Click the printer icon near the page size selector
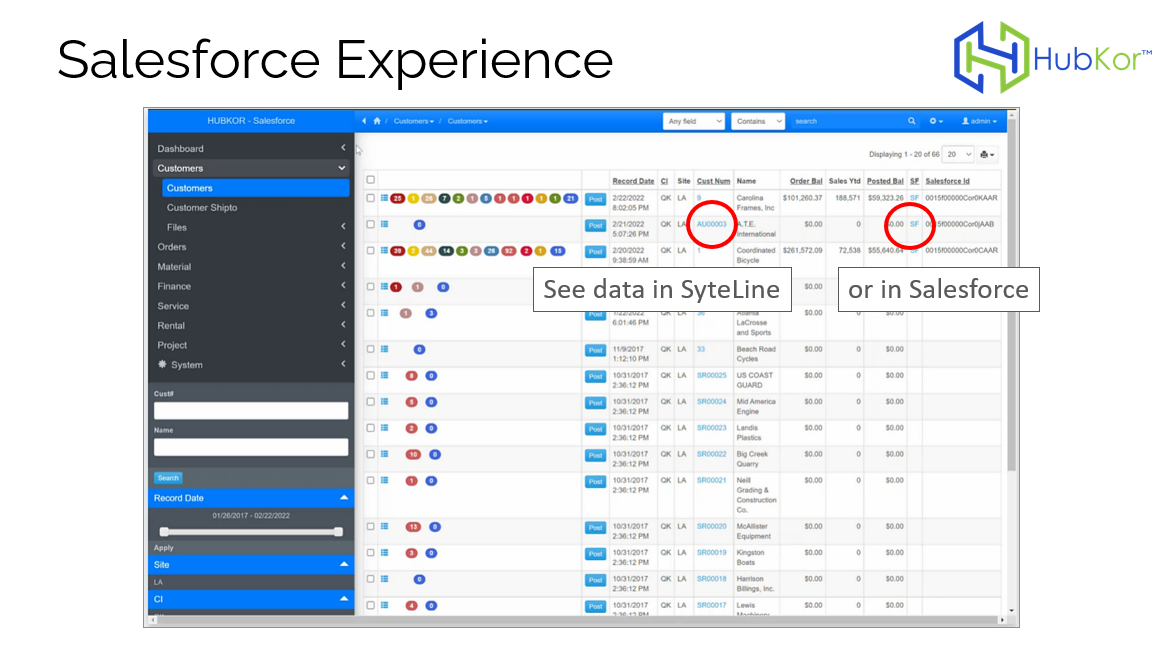 [x=986, y=154]
